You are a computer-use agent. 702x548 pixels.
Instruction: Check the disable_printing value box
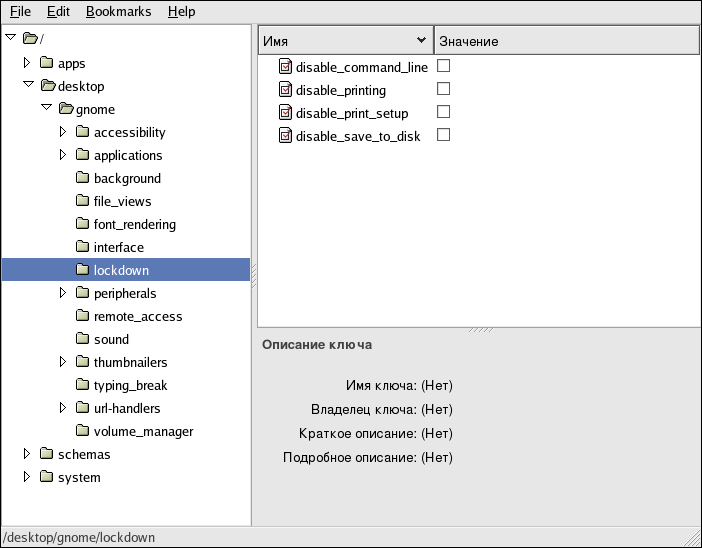point(444,89)
